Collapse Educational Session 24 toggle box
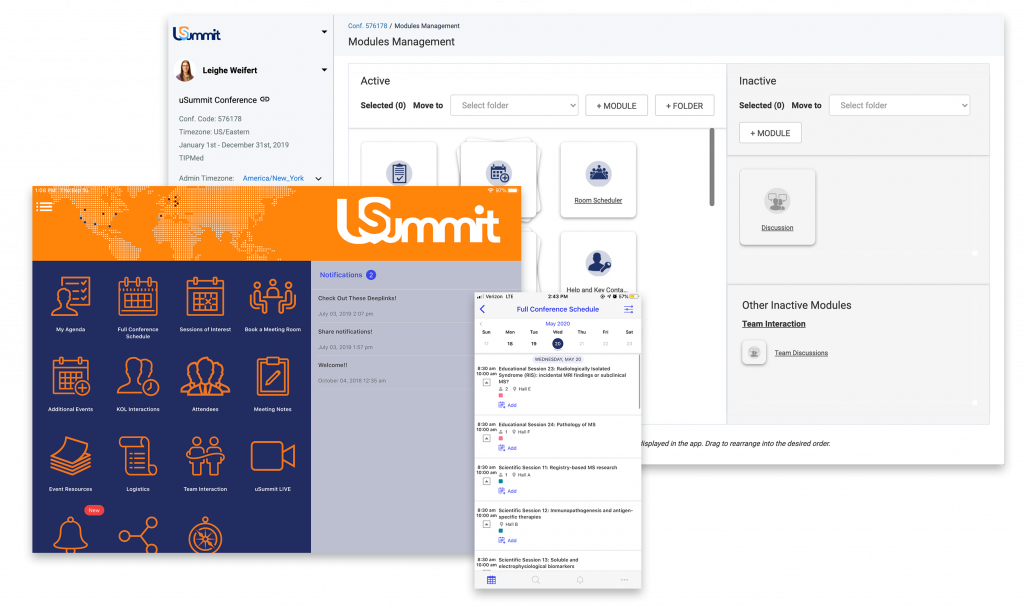 [487, 438]
